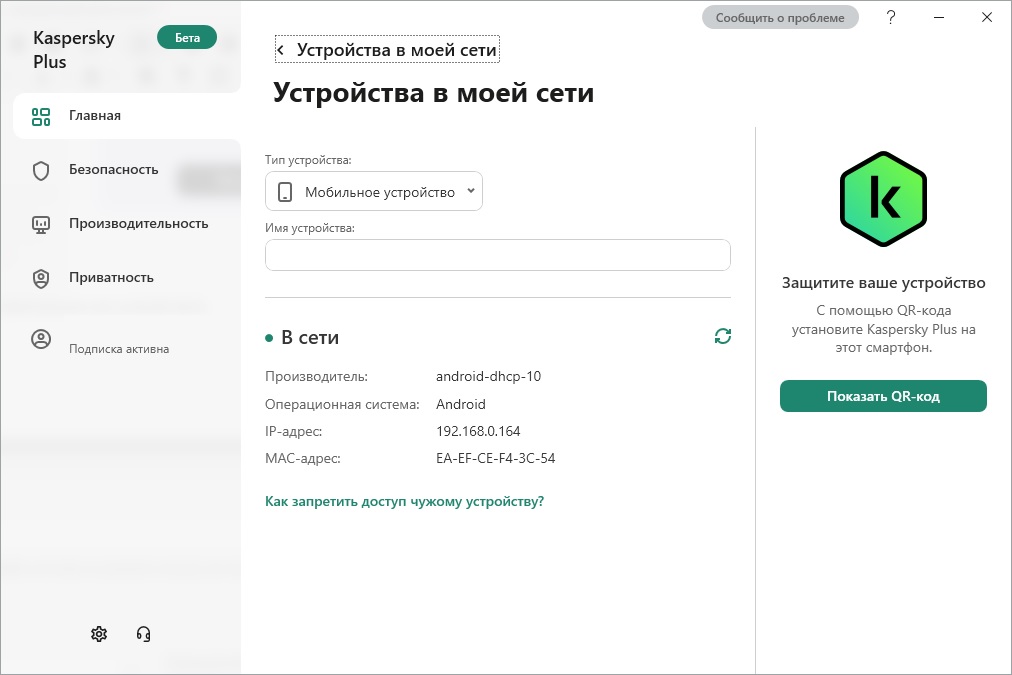Go back via Устройства в моей сети breadcrumb

click(387, 50)
